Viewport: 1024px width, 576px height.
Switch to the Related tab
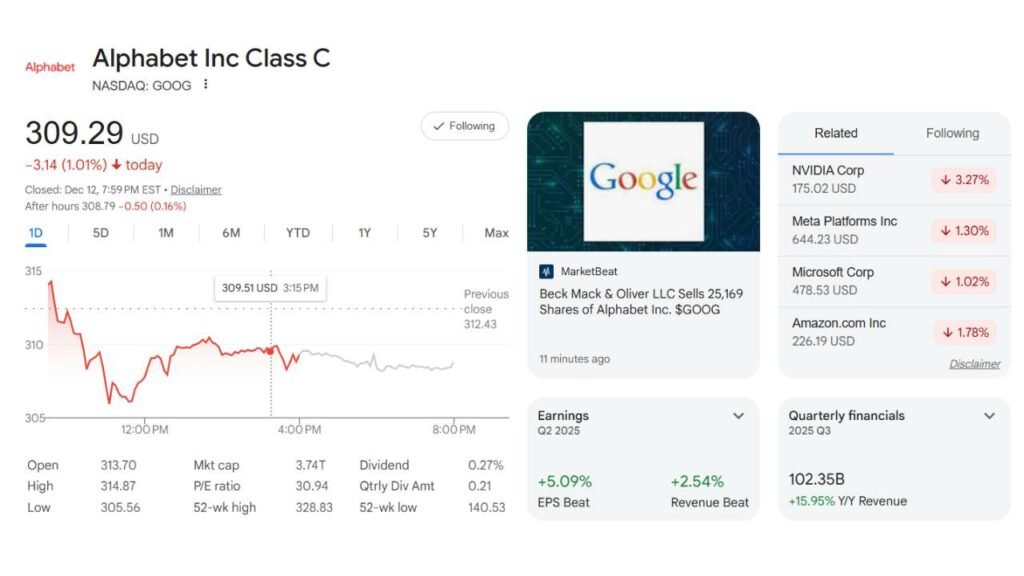pos(836,133)
